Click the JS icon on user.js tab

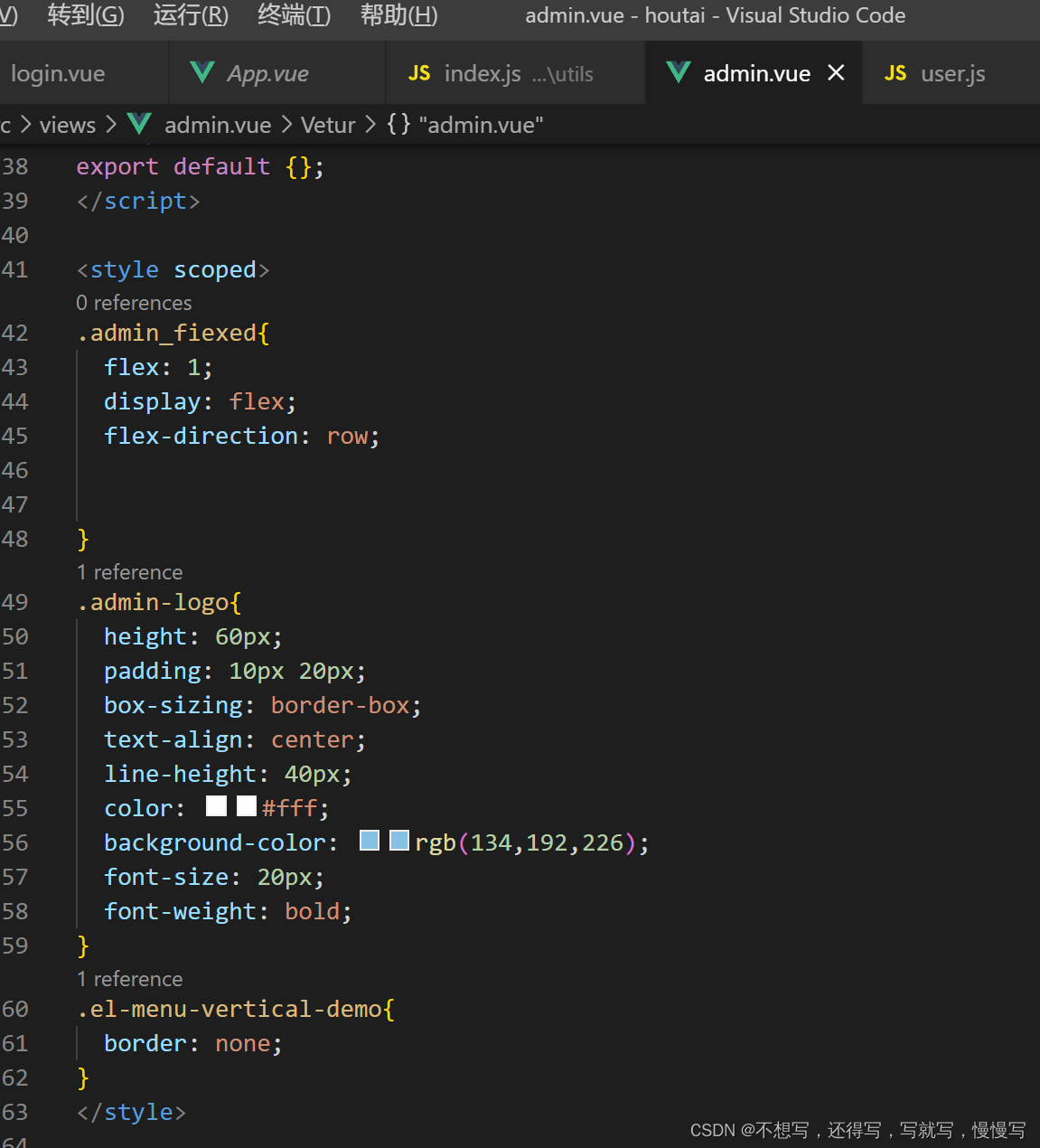pos(895,73)
